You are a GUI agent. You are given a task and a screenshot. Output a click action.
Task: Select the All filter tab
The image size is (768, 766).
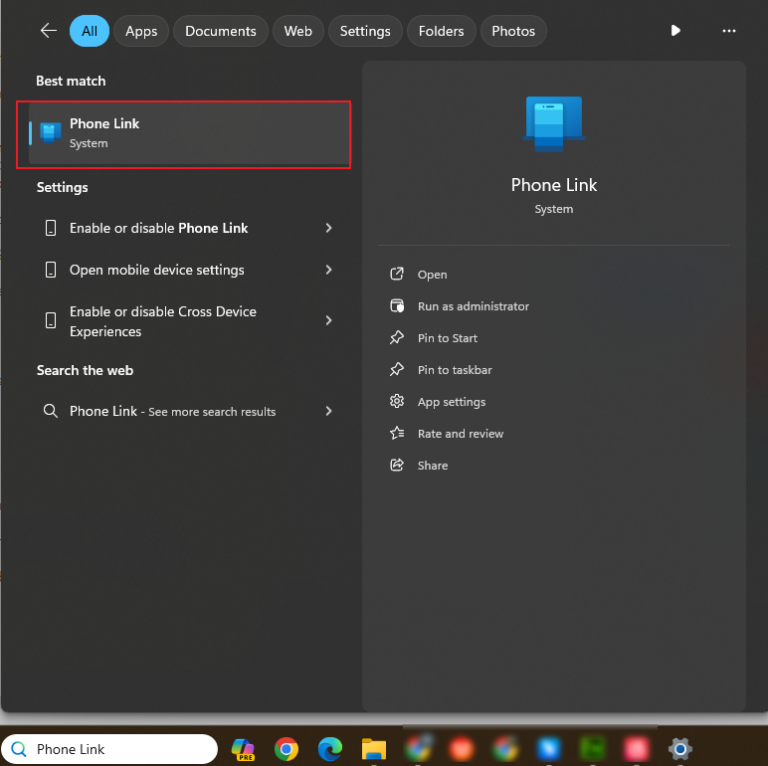(x=89, y=31)
